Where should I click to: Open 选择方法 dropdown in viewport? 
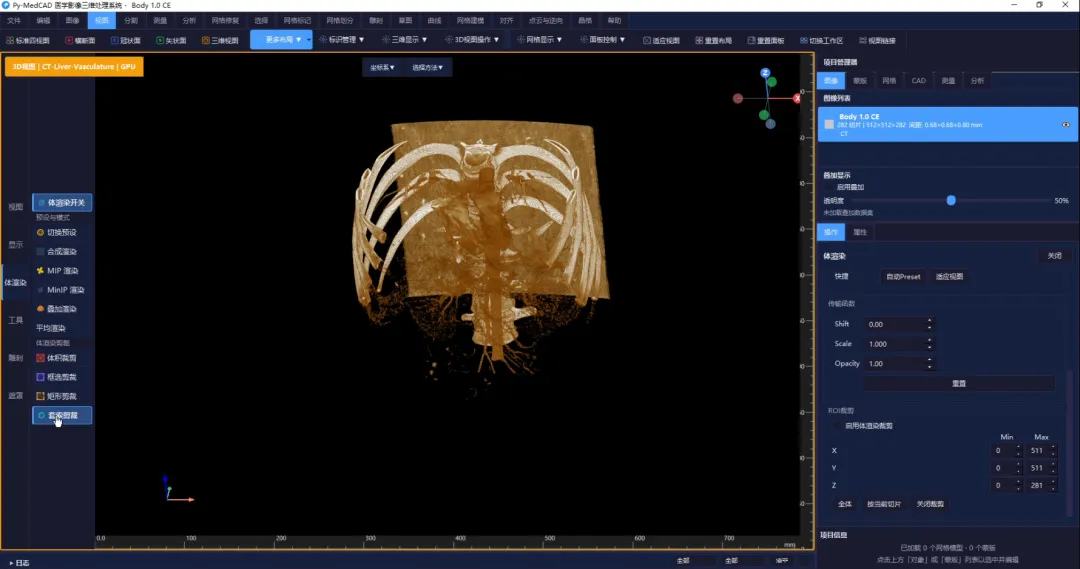[x=427, y=68]
